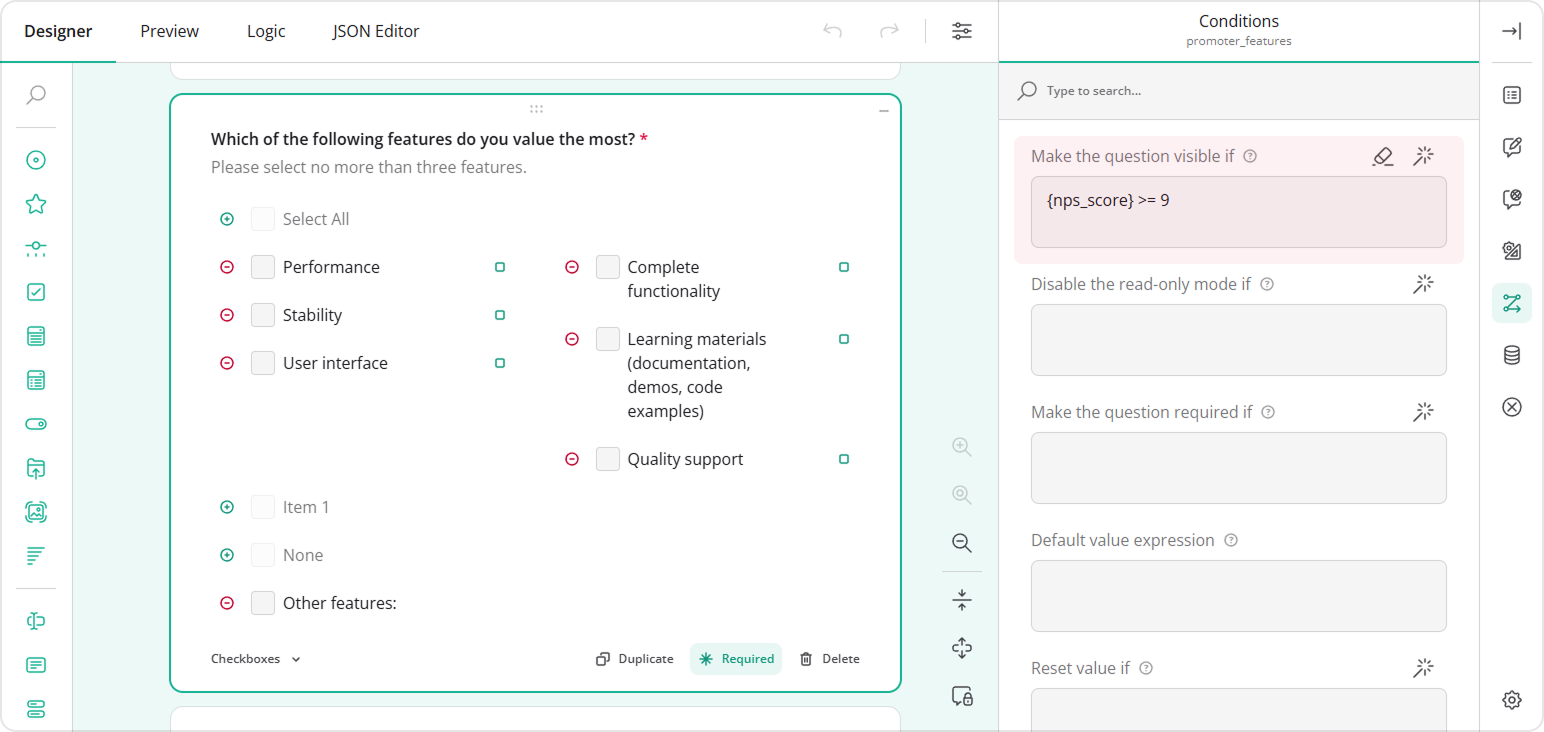Duplicate the checkboxes question

coord(635,659)
